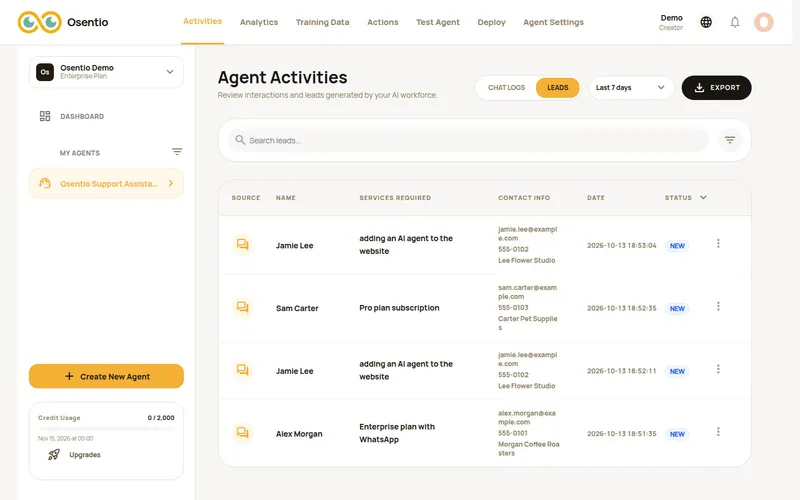The width and height of the screenshot is (800, 500).
Task: Open the Activities tab
Action: 203,21
